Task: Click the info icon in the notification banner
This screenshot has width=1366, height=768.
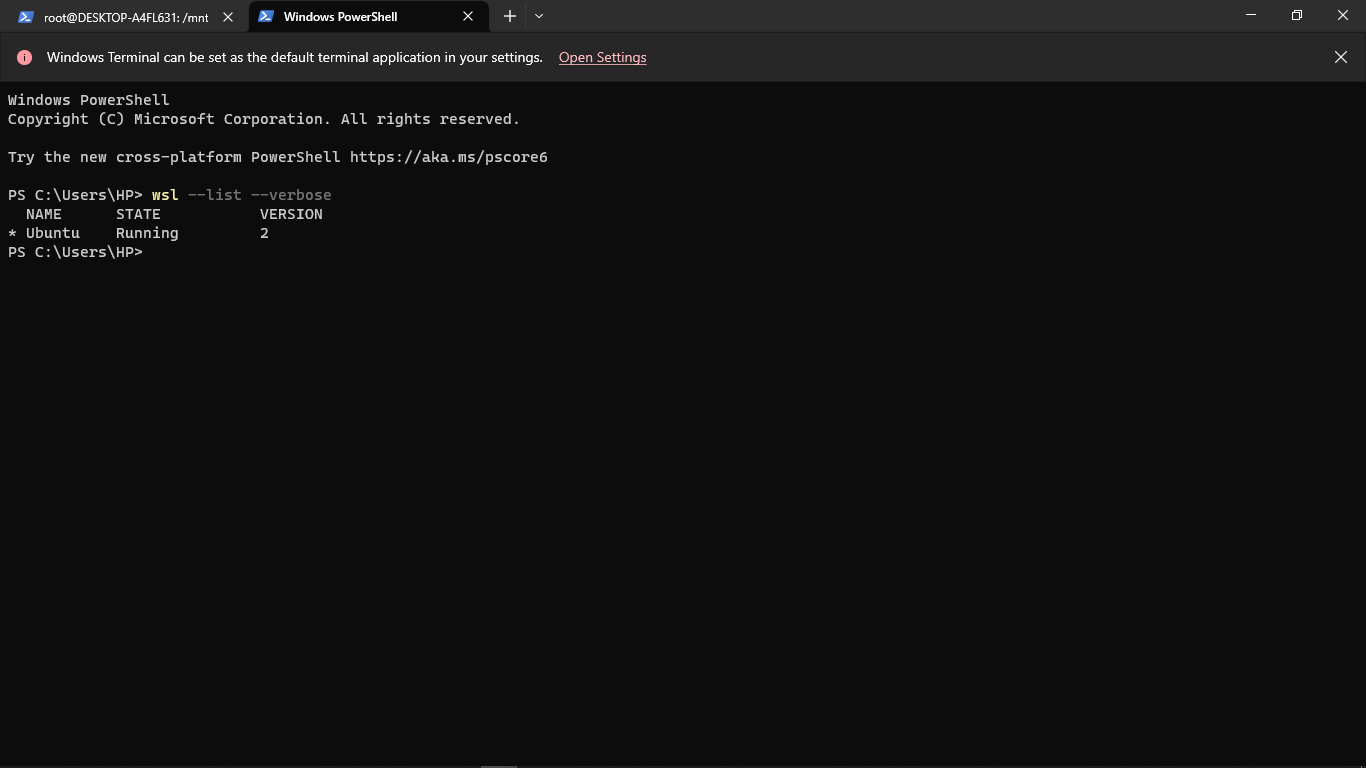Action: click(24, 57)
